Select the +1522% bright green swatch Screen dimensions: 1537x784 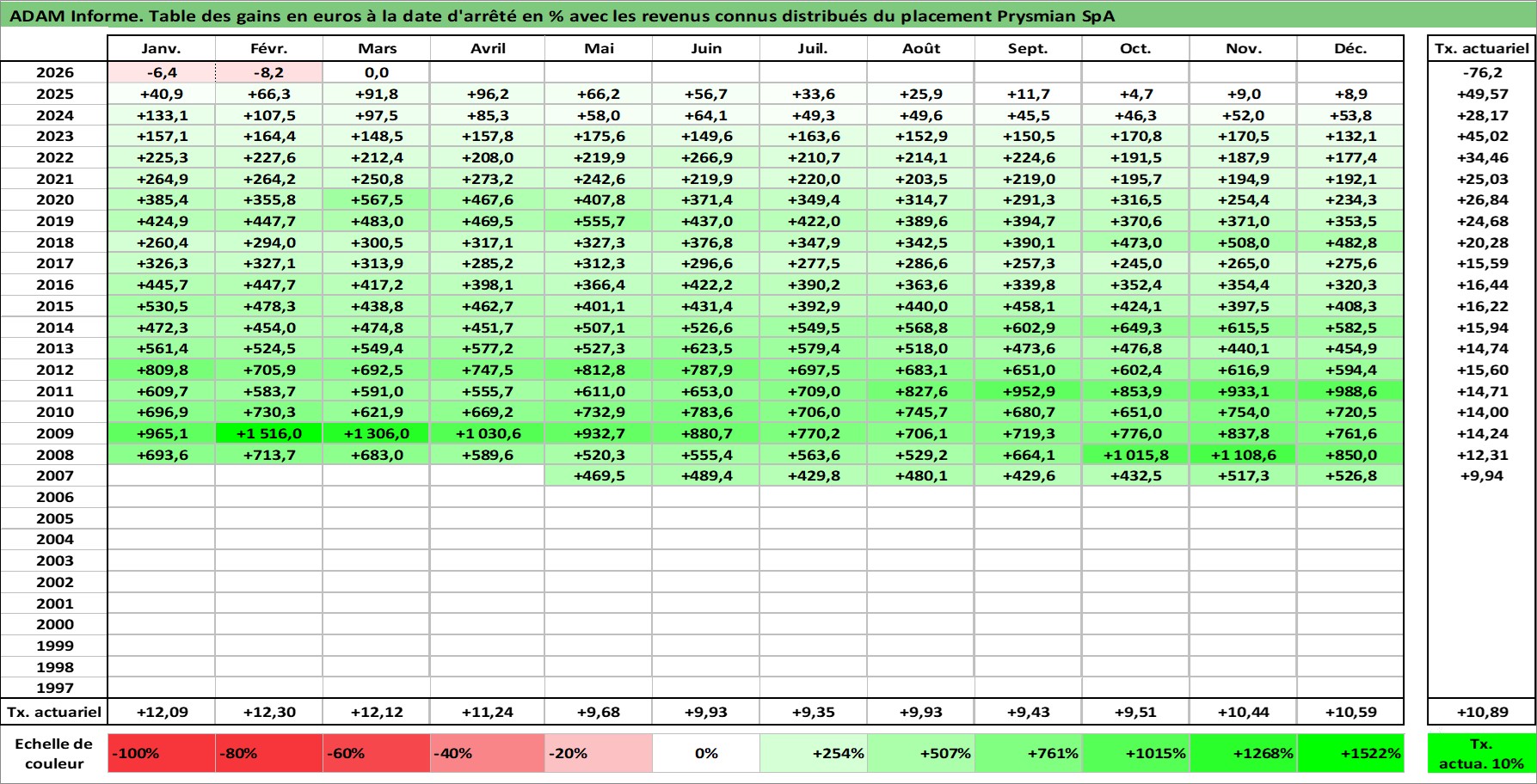(1350, 753)
